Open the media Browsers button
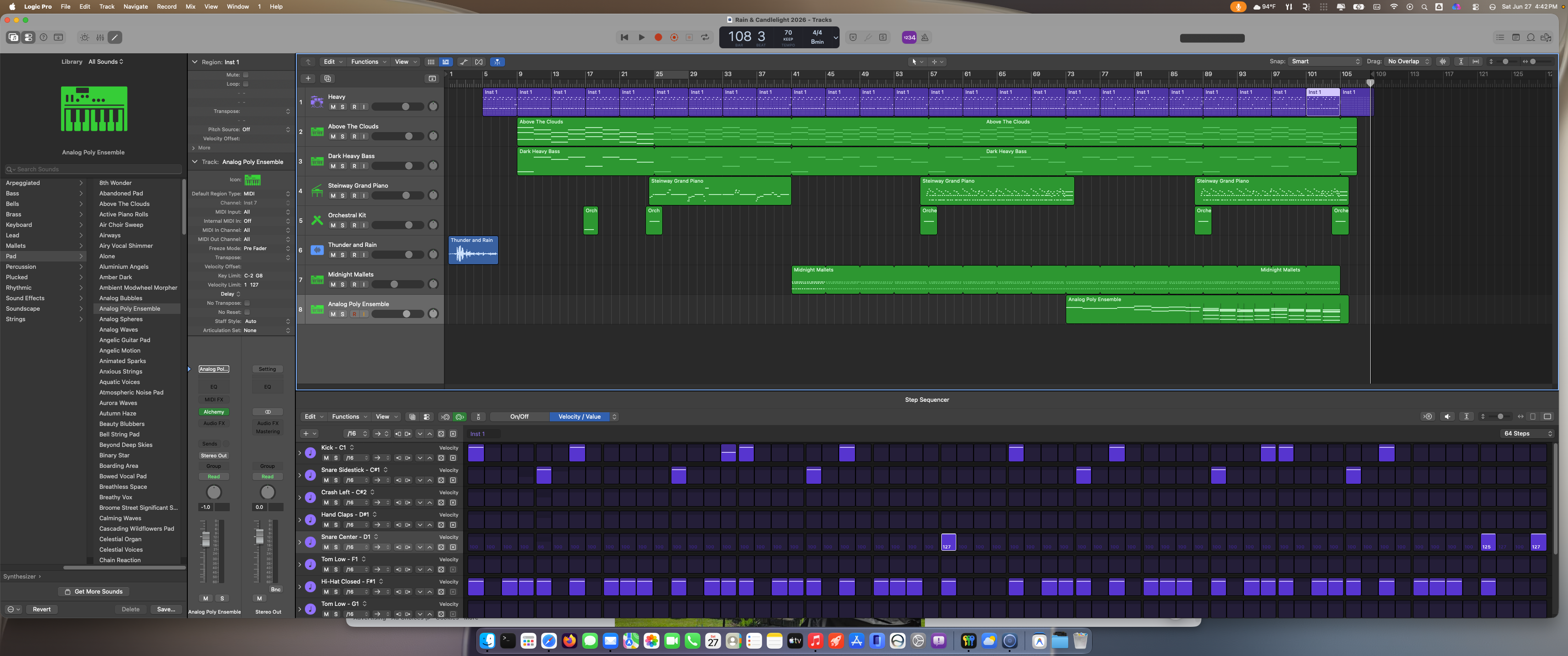The height and width of the screenshot is (656, 1568). coord(1546,37)
